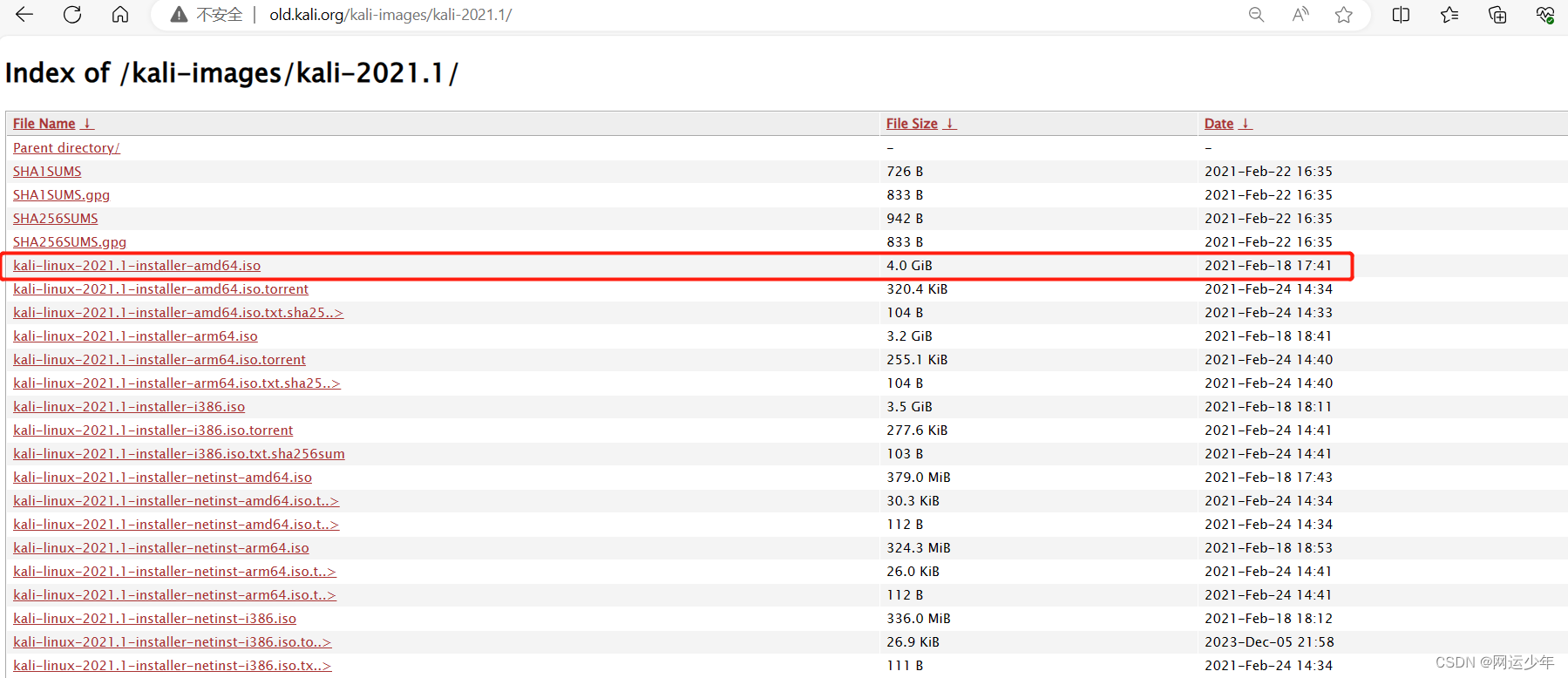Download kali-linux-2021.1-installer-arm64.iso
The width and height of the screenshot is (1568, 678).
click(x=135, y=336)
